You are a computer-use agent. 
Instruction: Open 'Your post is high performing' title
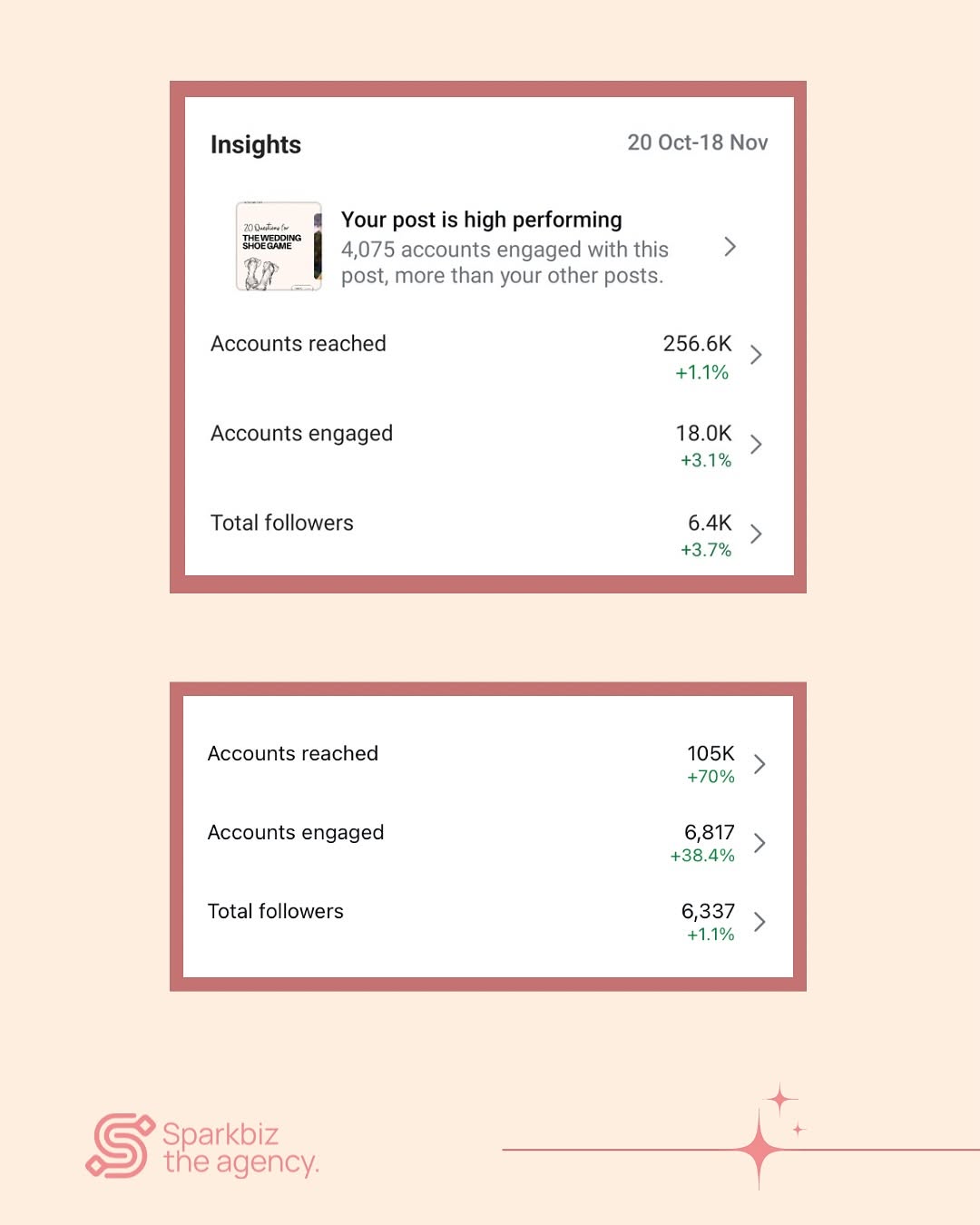(482, 220)
